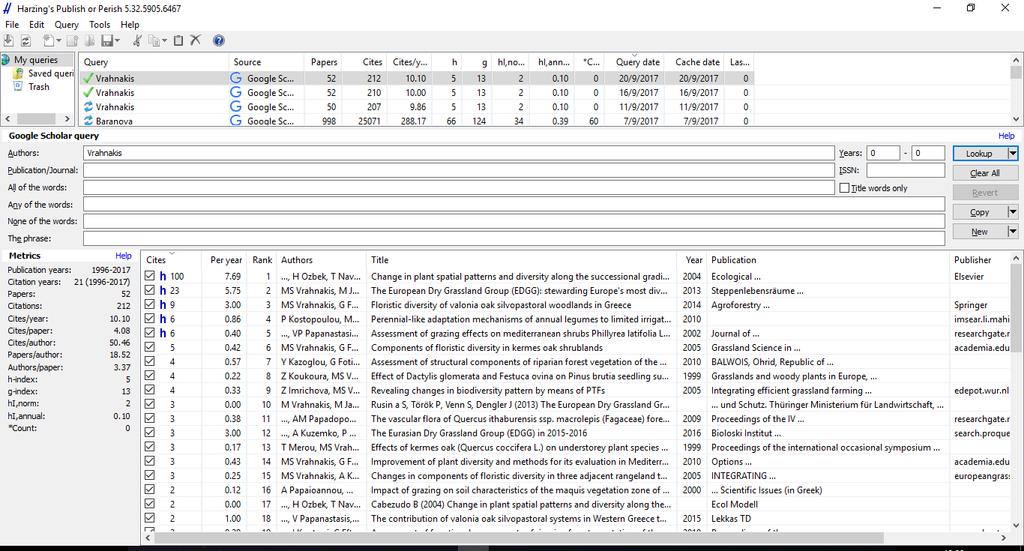This screenshot has width=1024, height=551.
Task: Click the Lookup button
Action: click(x=980, y=153)
